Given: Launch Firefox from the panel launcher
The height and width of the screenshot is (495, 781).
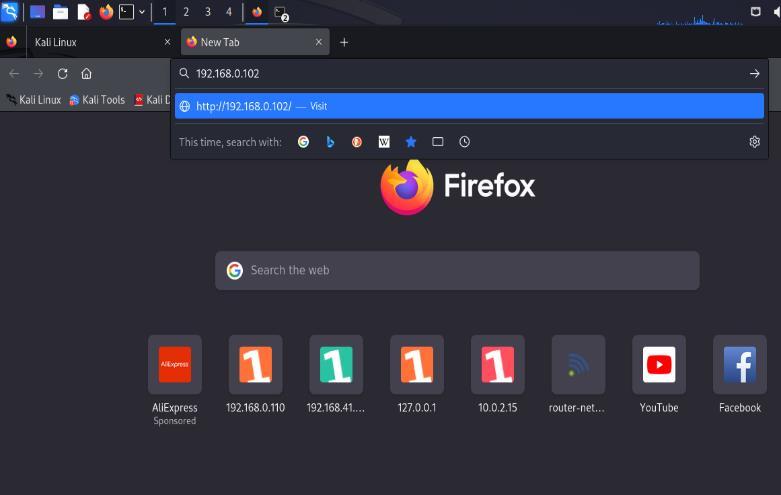Looking at the screenshot, I should tap(106, 12).
